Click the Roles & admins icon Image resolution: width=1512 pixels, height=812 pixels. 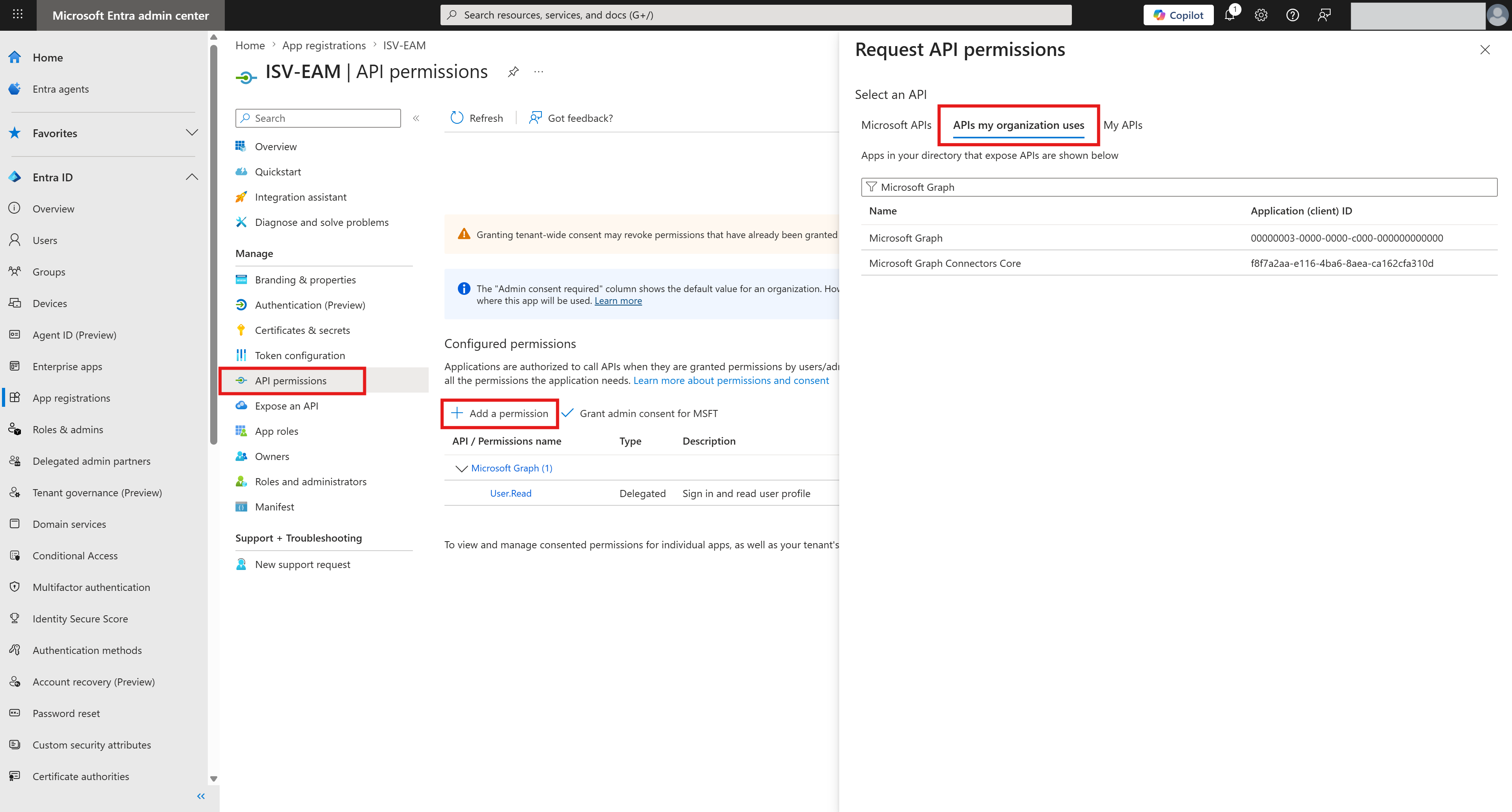tap(15, 429)
